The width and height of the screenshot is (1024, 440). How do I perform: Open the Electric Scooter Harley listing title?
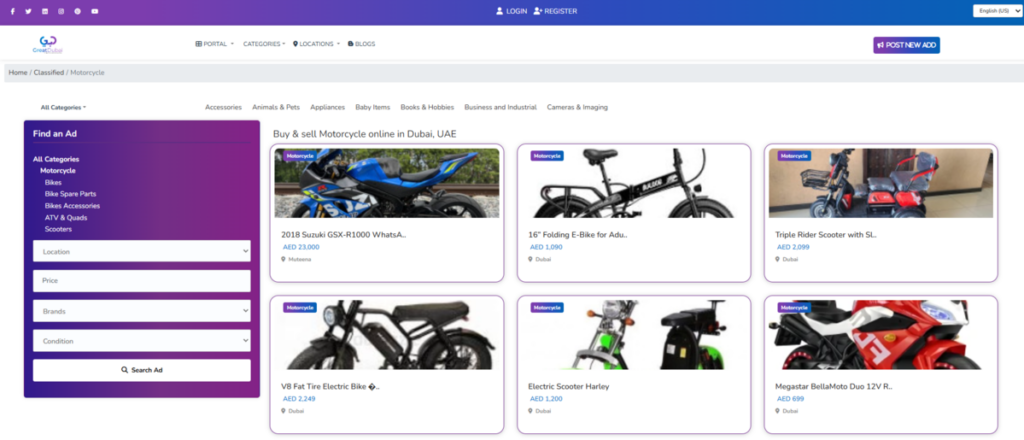(x=569, y=386)
